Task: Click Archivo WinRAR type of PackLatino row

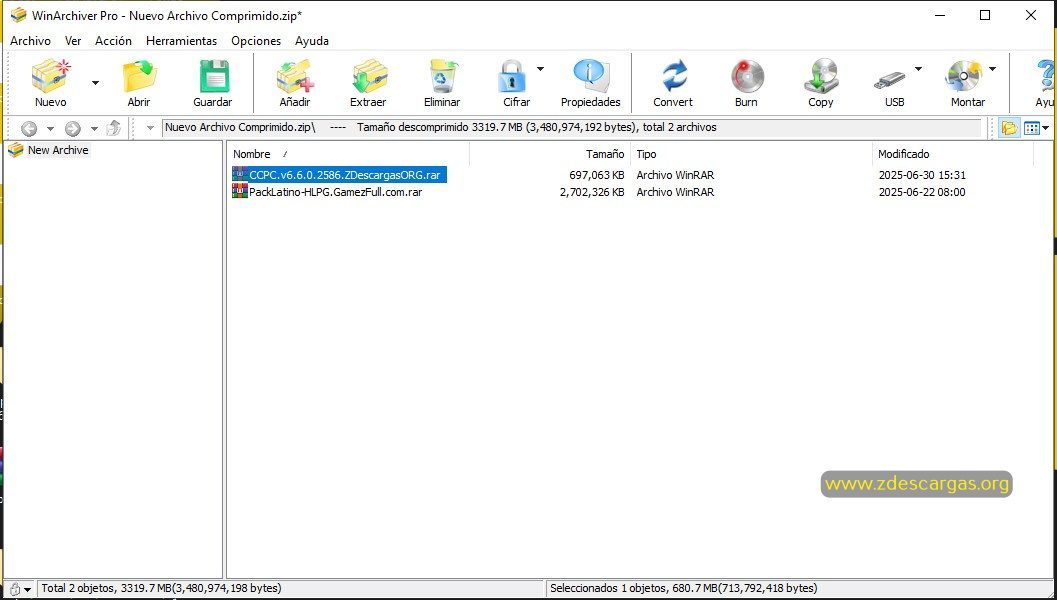Action: pyautogui.click(x=675, y=192)
